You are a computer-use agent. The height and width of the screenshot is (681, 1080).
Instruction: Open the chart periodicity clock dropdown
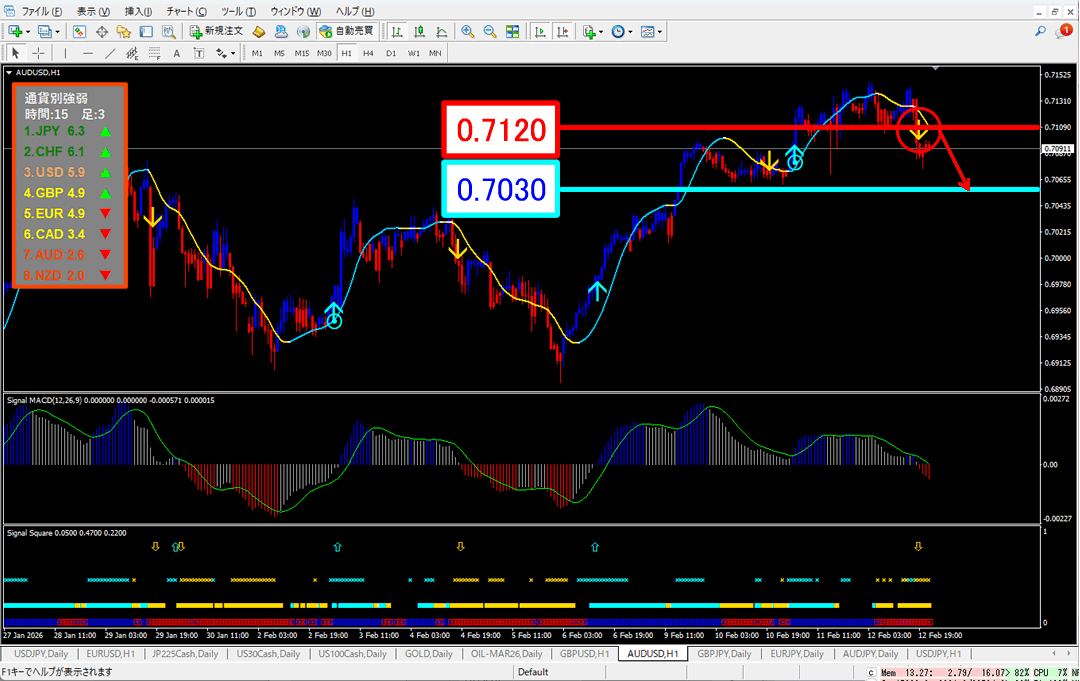pyautogui.click(x=630, y=32)
